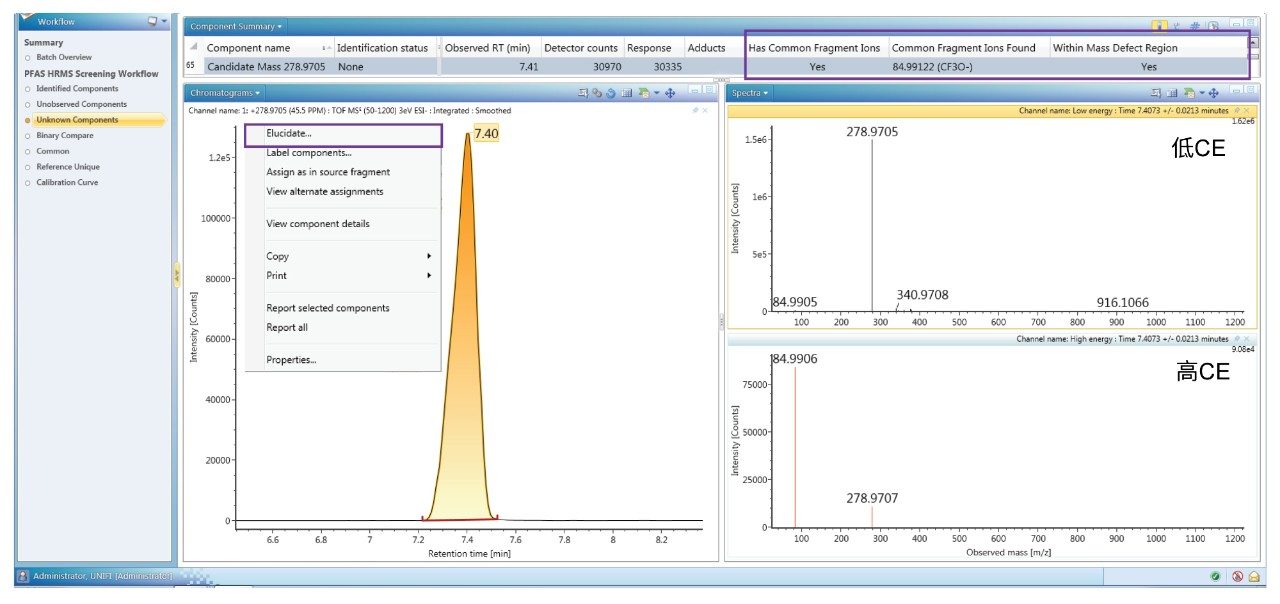Image resolution: width=1280 pixels, height=604 pixels.
Task: Select Unobserved Components workflow step
Action: click(81, 104)
